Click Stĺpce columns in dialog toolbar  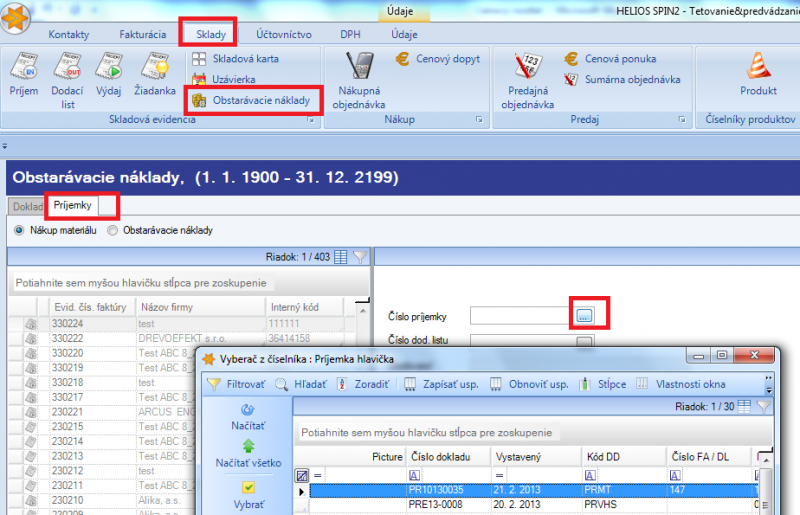click(x=603, y=384)
